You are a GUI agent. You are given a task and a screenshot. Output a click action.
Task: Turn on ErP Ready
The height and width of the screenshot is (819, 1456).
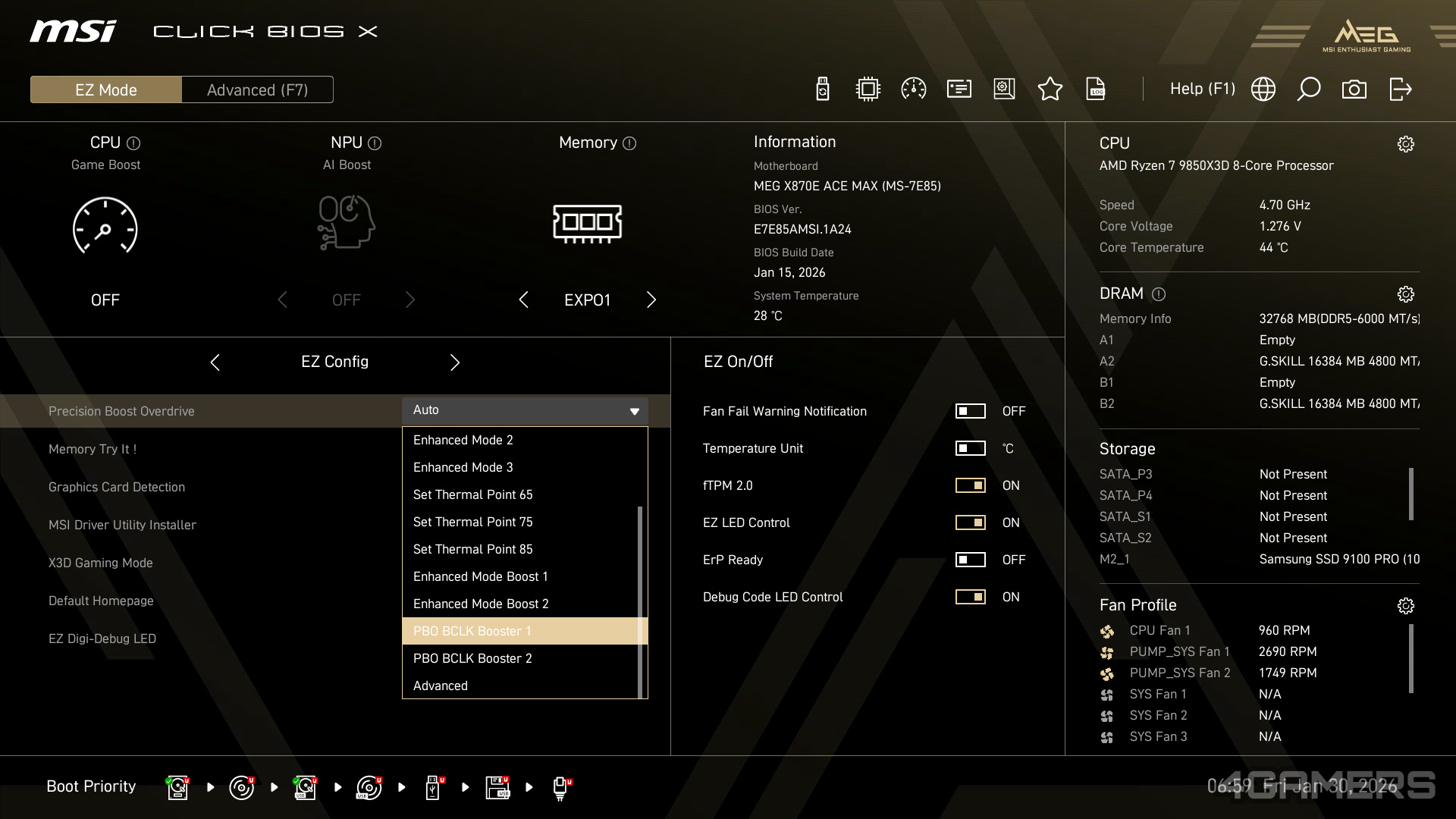[970, 560]
